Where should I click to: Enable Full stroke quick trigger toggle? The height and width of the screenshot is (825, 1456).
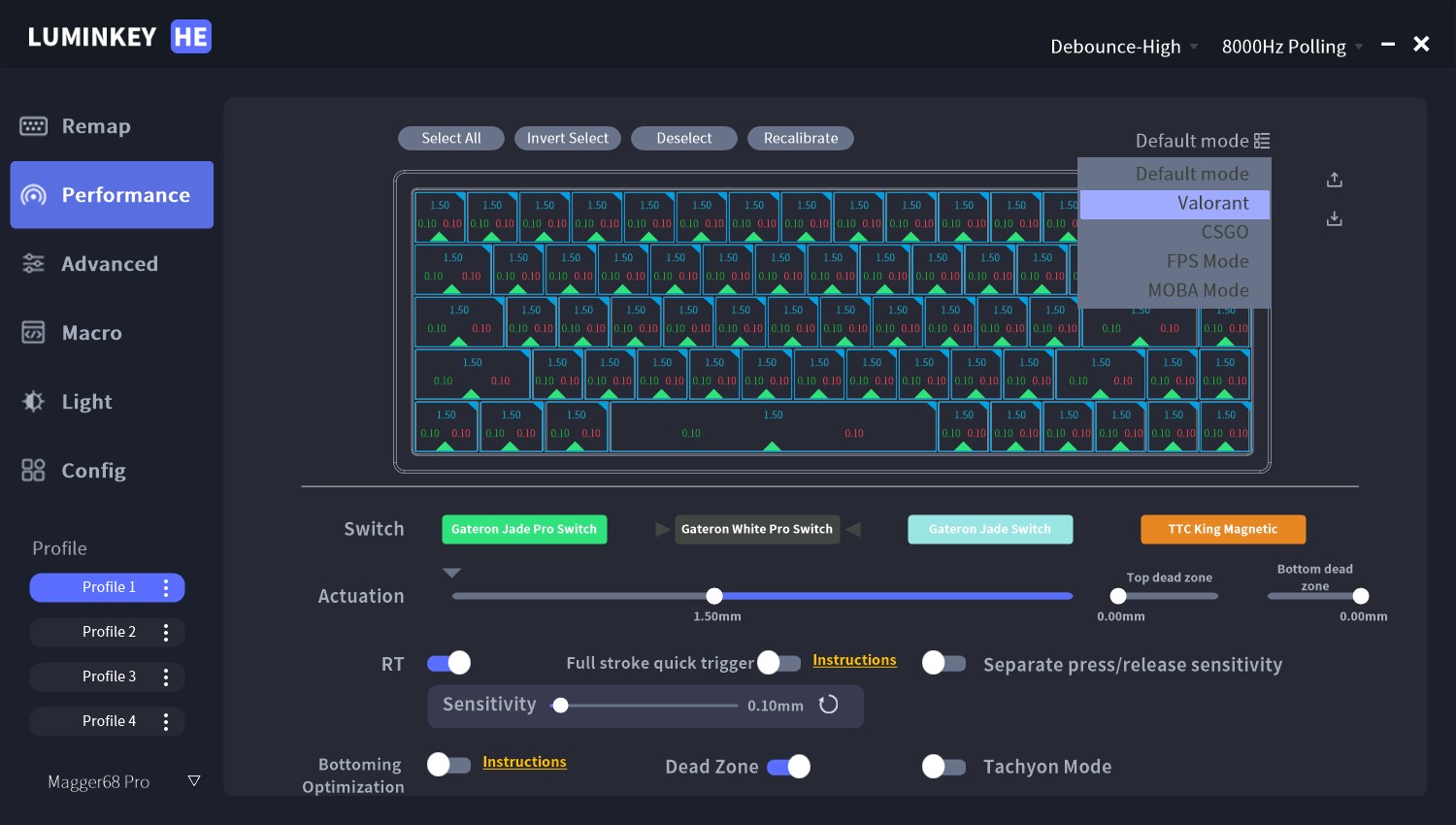[x=778, y=663]
